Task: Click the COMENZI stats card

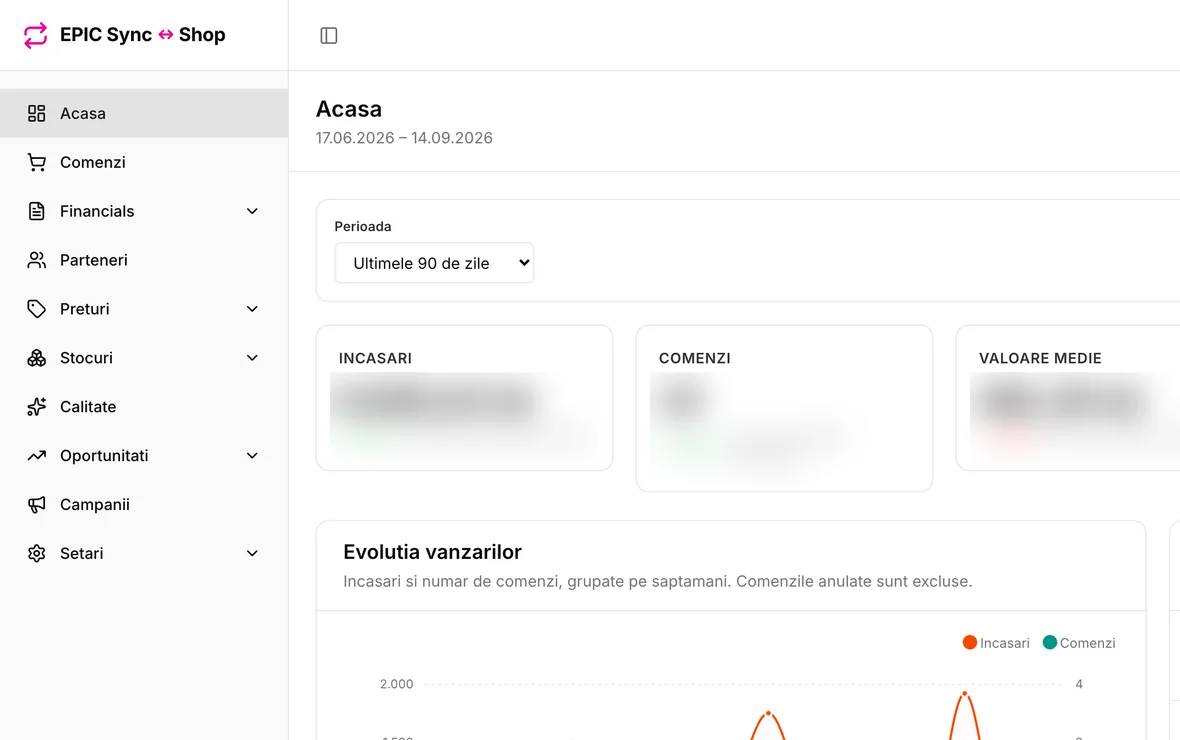Action: (x=784, y=408)
